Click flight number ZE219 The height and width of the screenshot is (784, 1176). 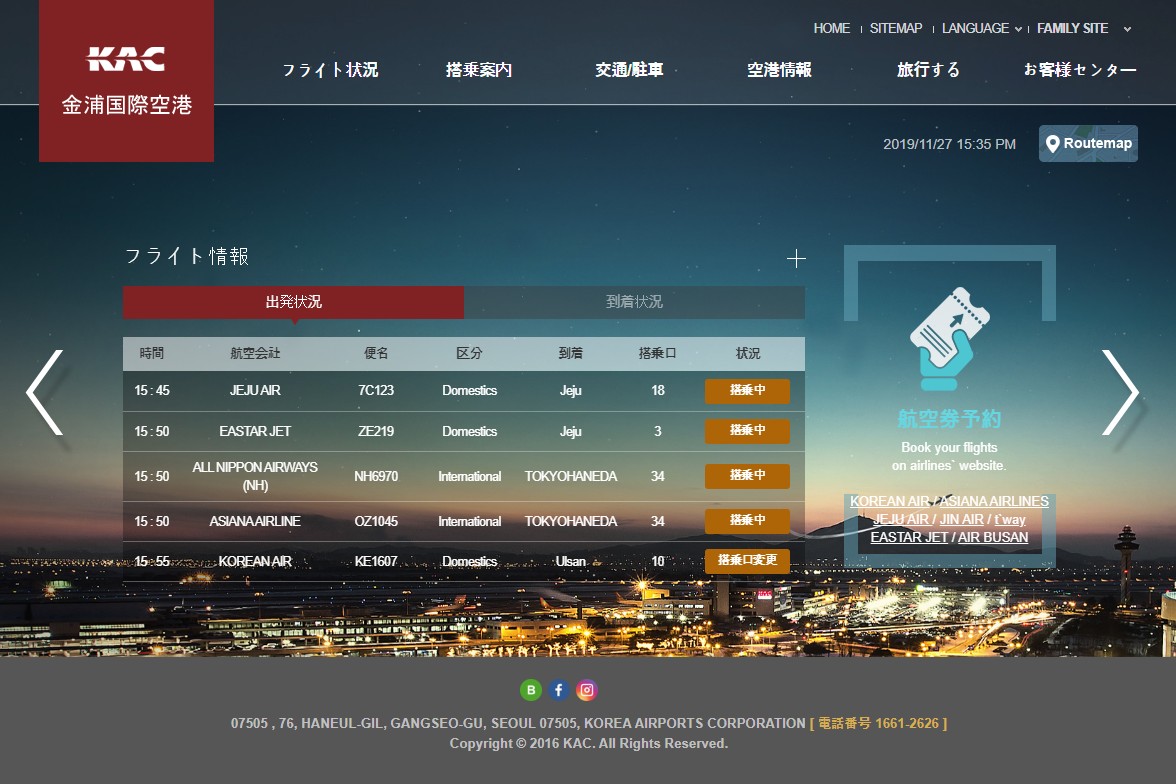point(376,431)
